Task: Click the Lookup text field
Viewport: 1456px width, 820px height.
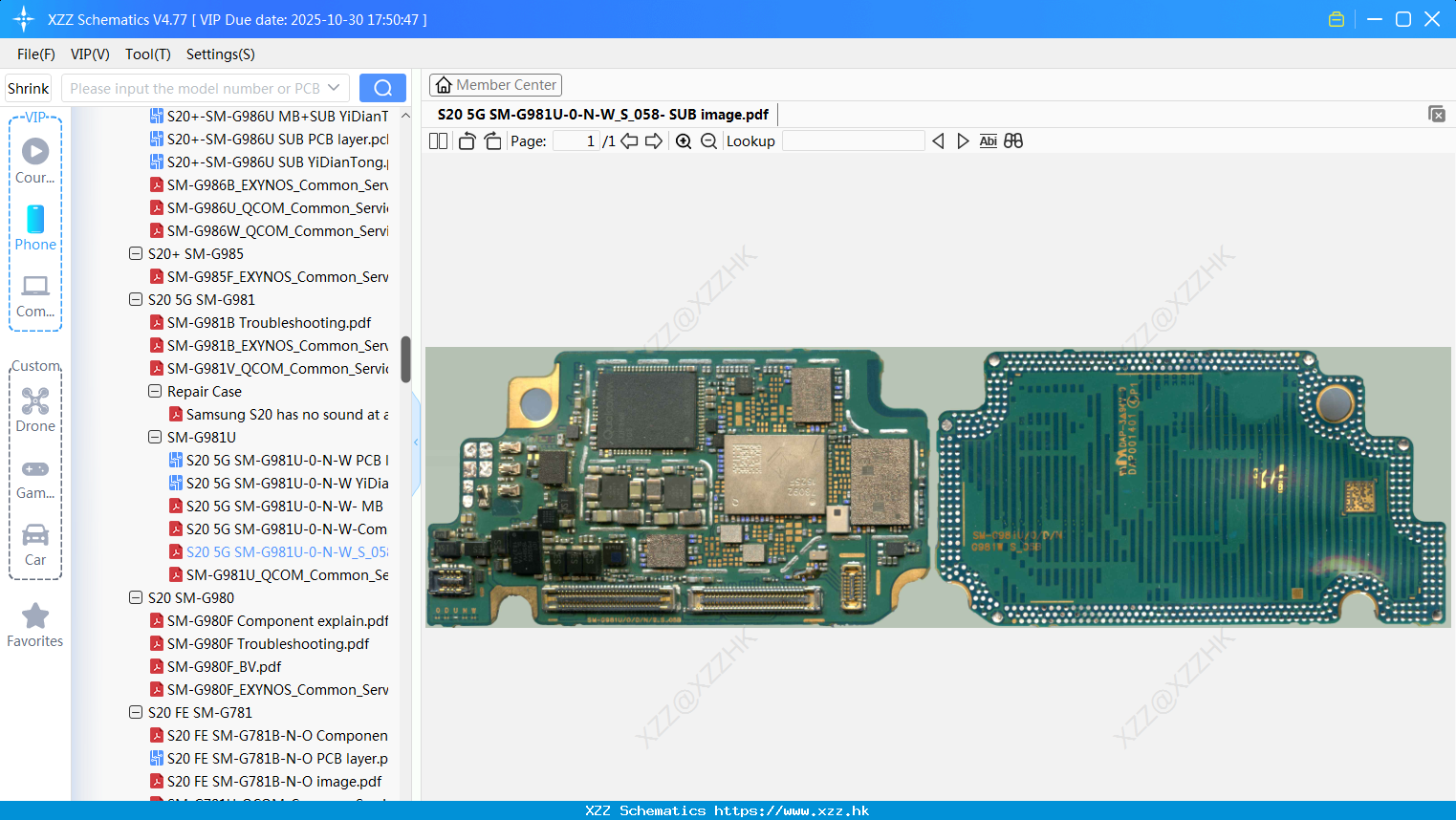Action: 853,141
